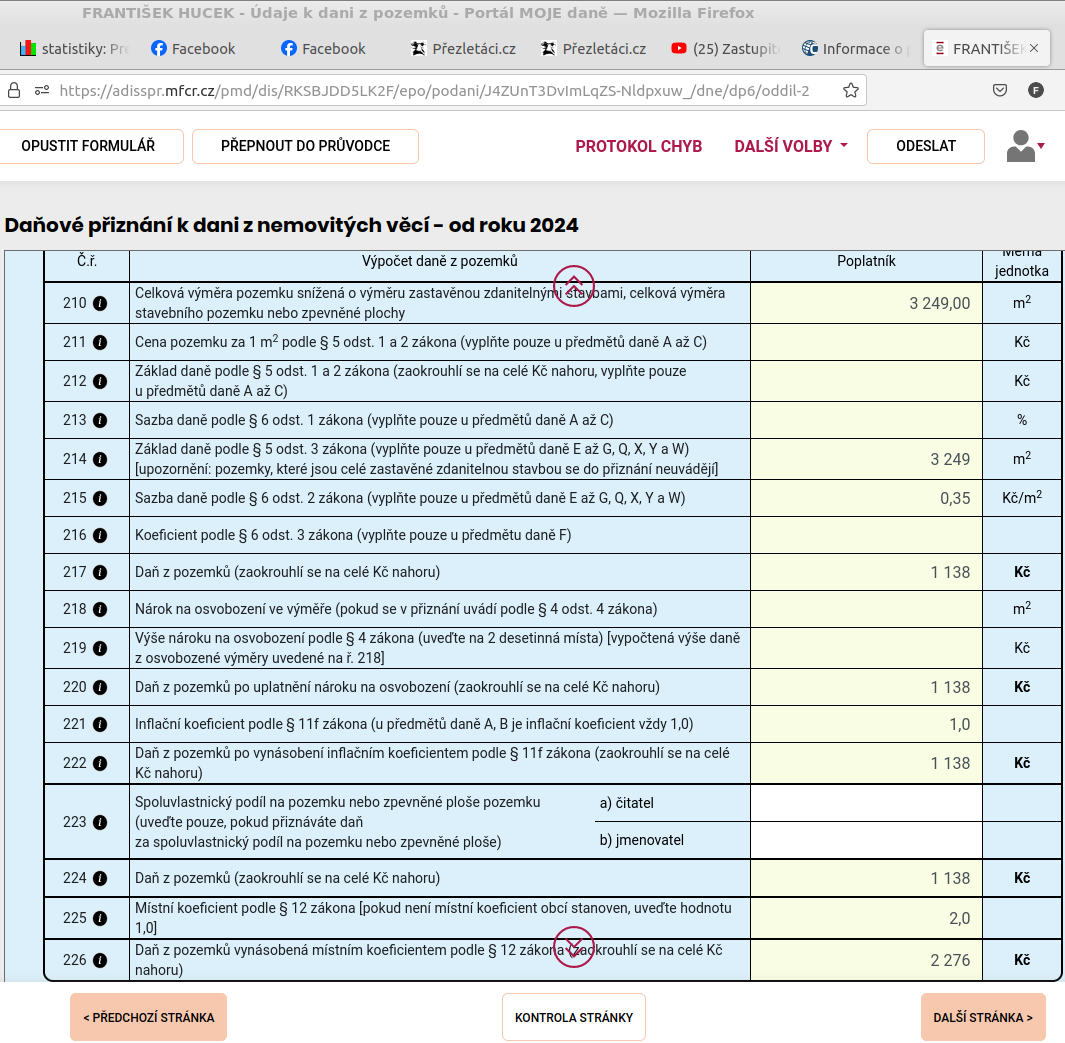Click empty row 216 coefficient field
The width and height of the screenshot is (1065, 1043).
(866, 535)
